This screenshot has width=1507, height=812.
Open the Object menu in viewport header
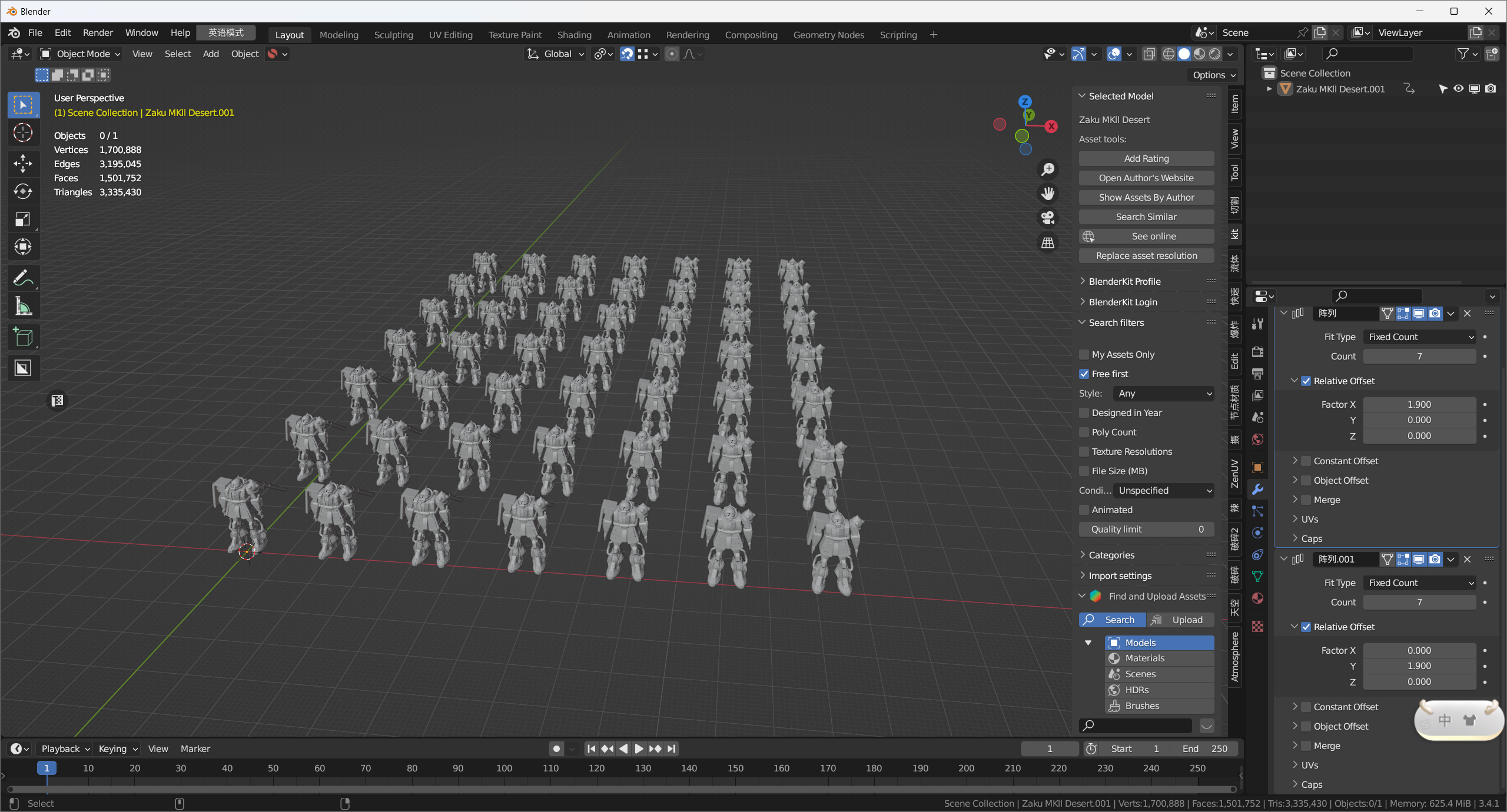click(245, 54)
